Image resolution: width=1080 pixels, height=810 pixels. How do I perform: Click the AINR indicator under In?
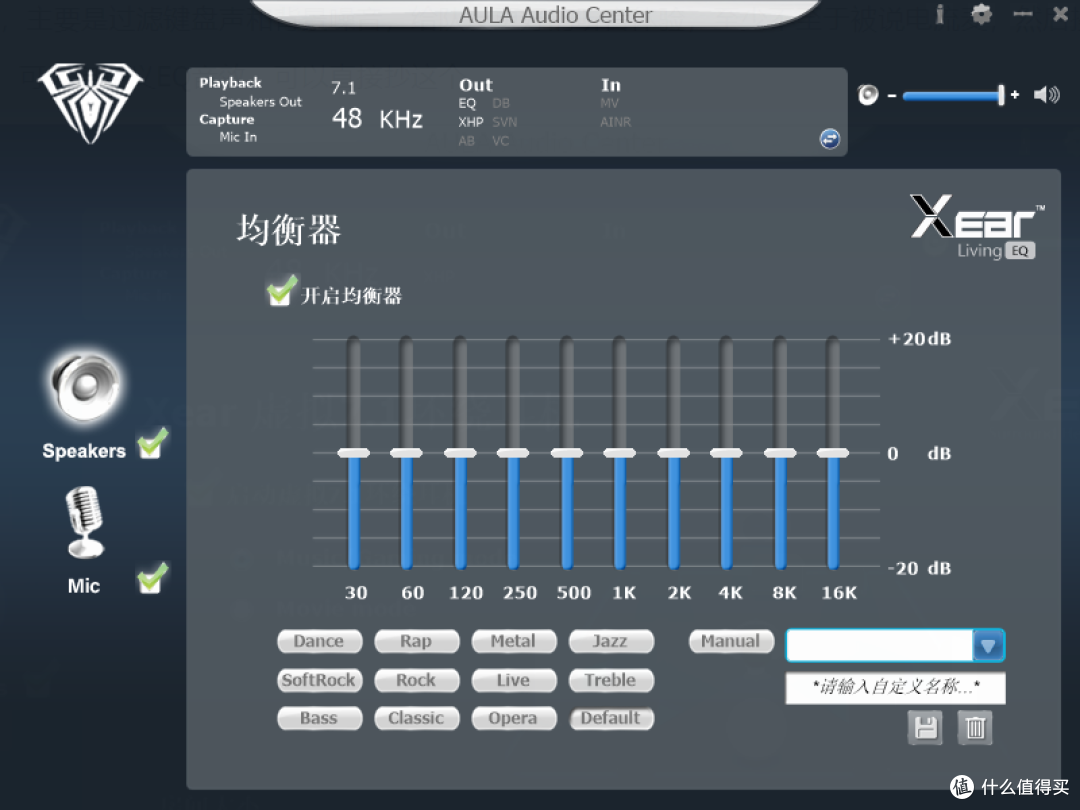615,122
